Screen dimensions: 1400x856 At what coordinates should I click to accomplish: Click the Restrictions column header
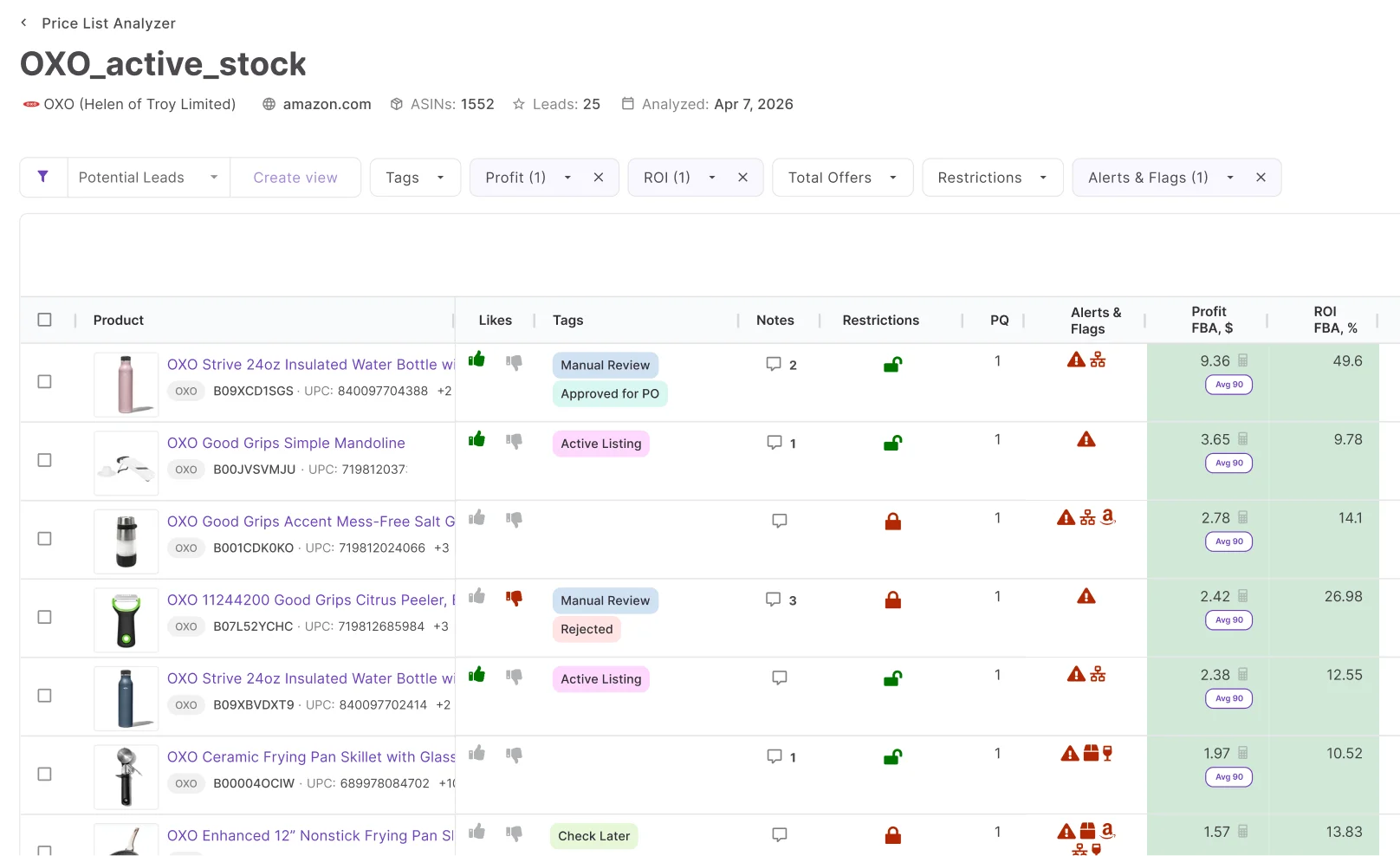(x=881, y=320)
